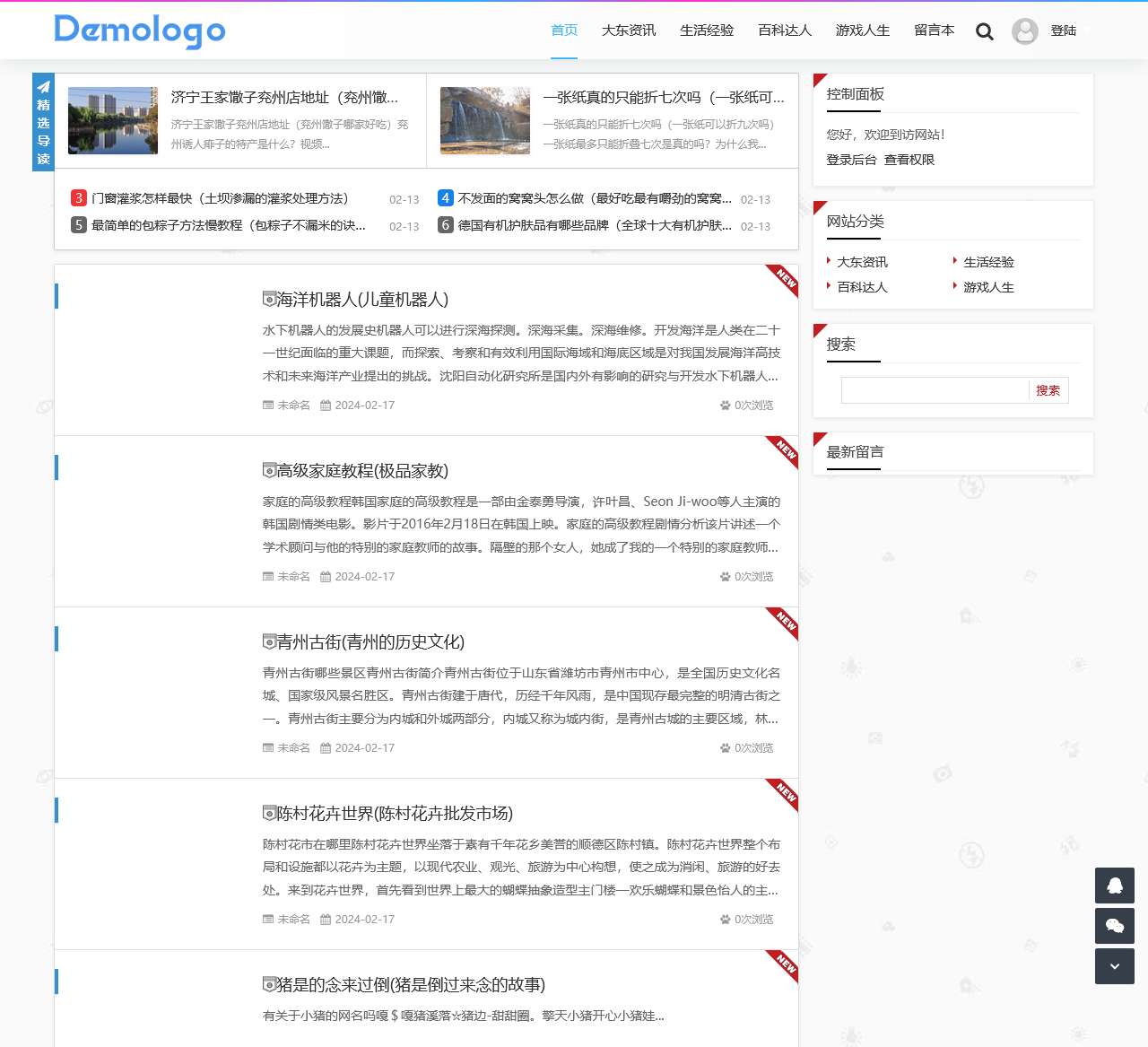The width and height of the screenshot is (1148, 1047).
Task: Open the 查看权限 link in 控制面板
Action: pos(909,159)
